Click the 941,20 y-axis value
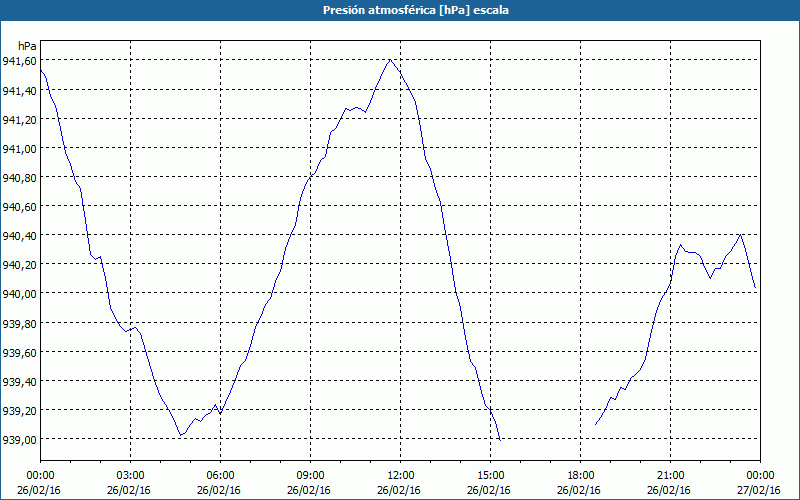 (20, 119)
